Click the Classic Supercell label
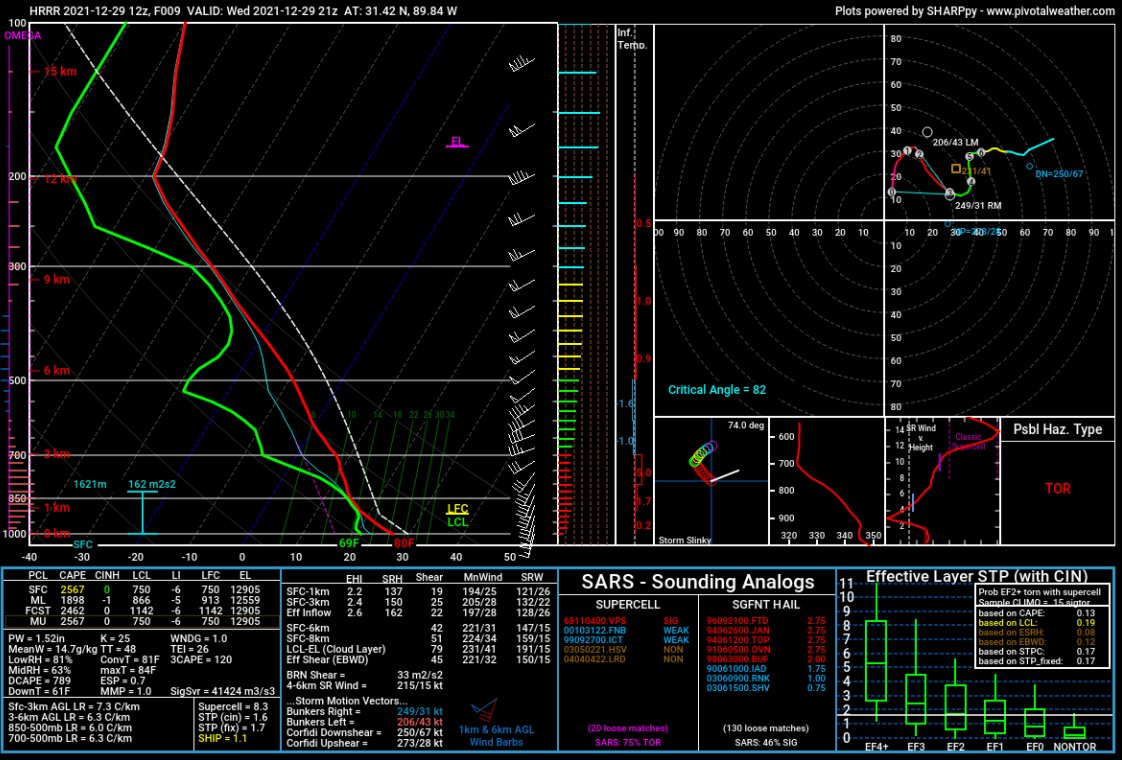The width and height of the screenshot is (1122, 760). tap(968, 442)
